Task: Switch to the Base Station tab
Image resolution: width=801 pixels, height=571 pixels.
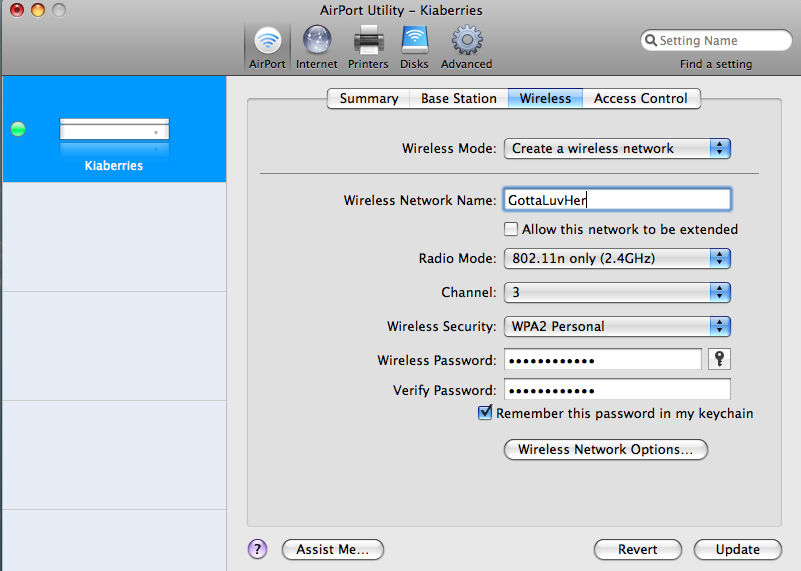Action: click(x=459, y=98)
